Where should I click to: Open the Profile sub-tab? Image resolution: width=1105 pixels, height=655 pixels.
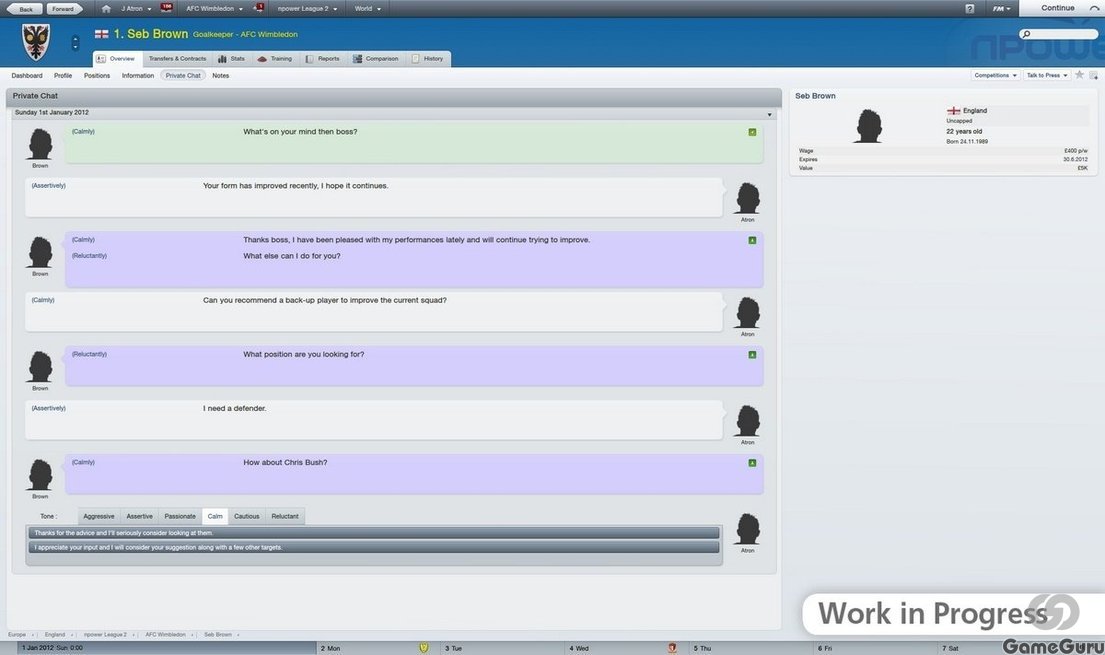pyautogui.click(x=63, y=75)
